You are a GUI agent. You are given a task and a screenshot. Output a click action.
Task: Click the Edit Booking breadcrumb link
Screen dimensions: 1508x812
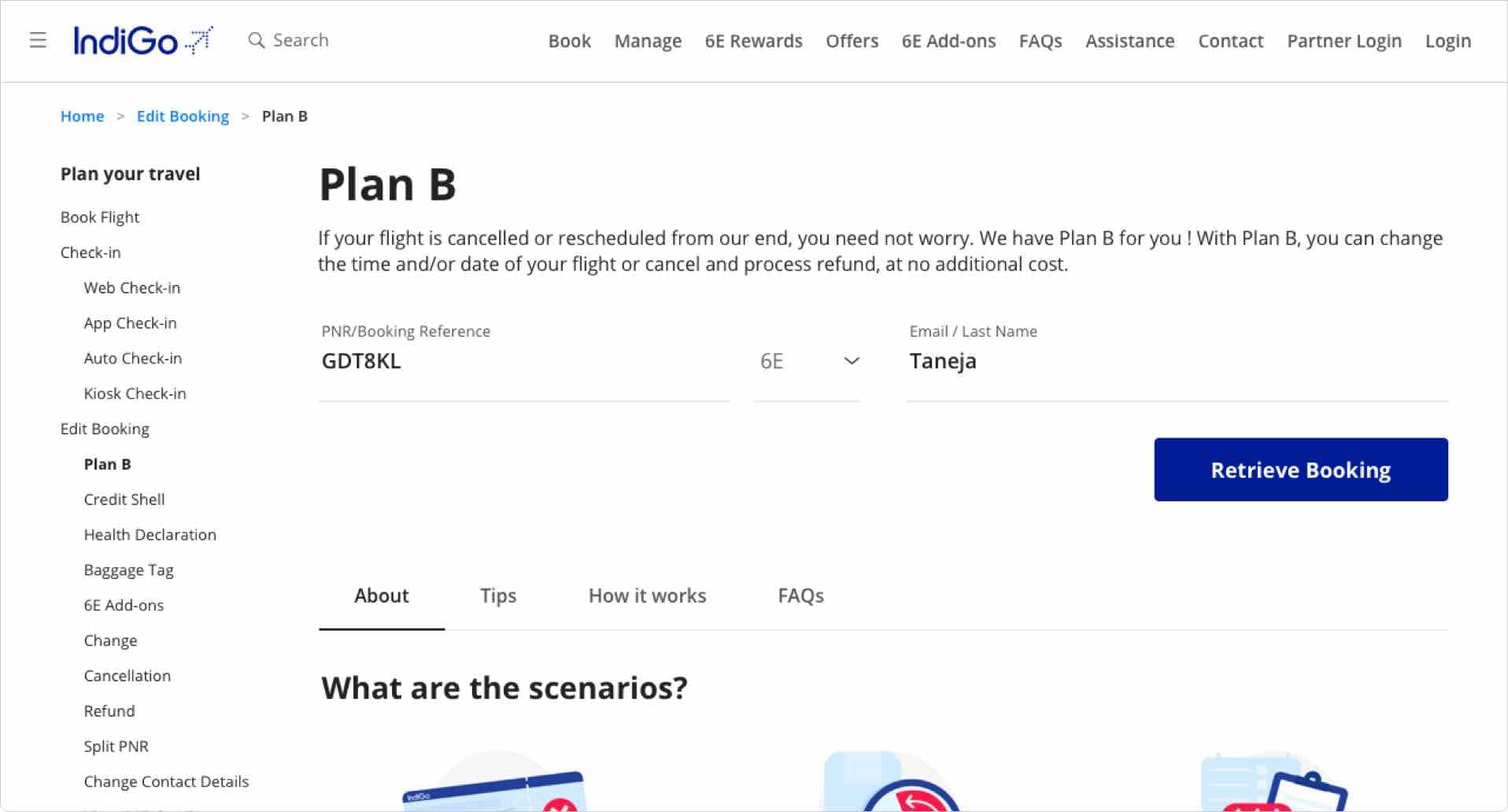coord(183,116)
